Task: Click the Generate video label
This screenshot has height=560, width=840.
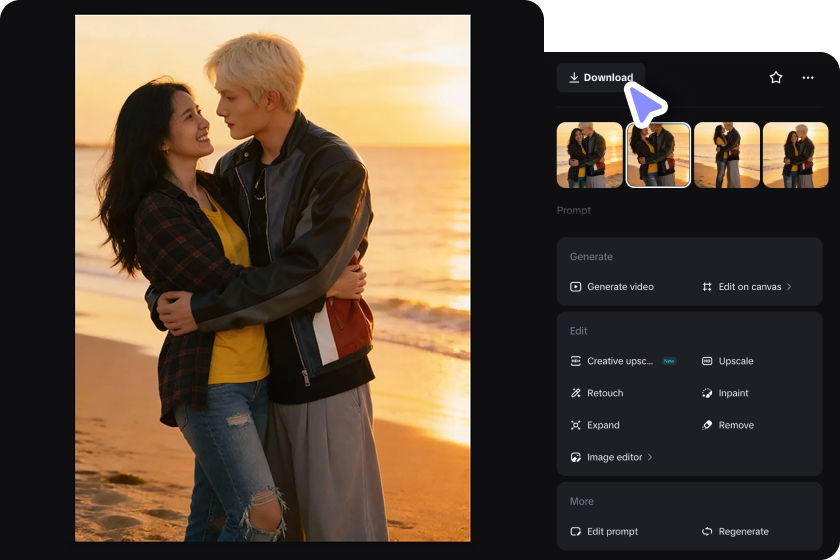Action: tap(620, 287)
